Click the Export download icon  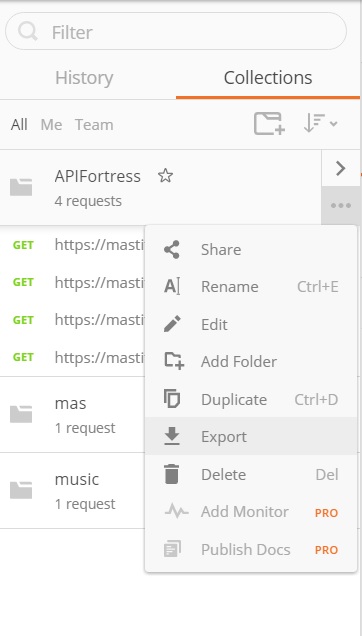[x=172, y=436]
